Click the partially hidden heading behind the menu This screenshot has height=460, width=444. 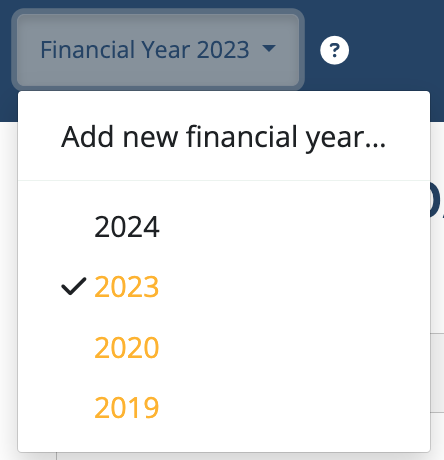(437, 200)
